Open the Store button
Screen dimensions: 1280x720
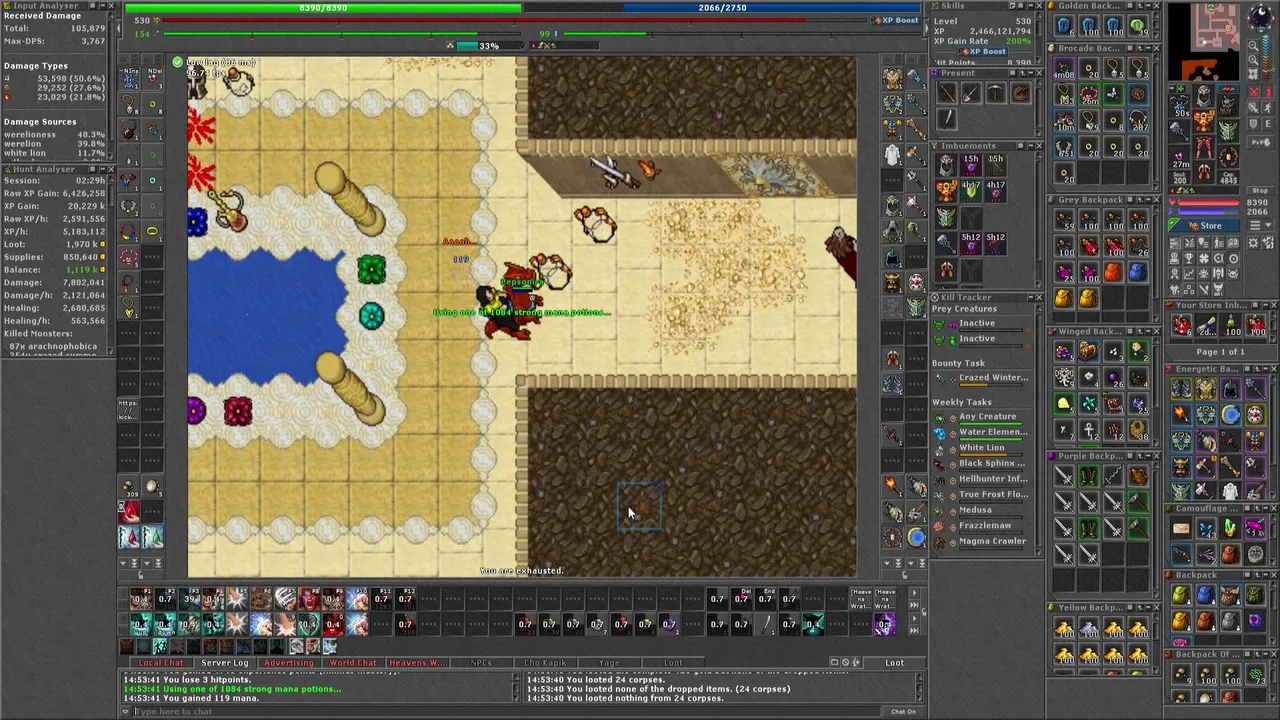[x=1204, y=226]
